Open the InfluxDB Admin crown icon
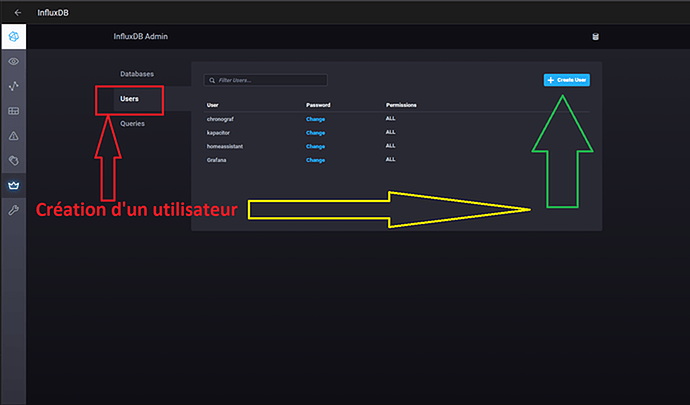 pyautogui.click(x=14, y=185)
